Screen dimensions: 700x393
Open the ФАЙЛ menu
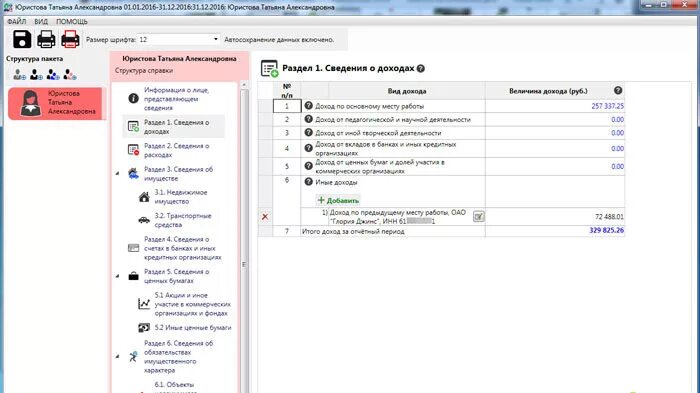point(17,21)
